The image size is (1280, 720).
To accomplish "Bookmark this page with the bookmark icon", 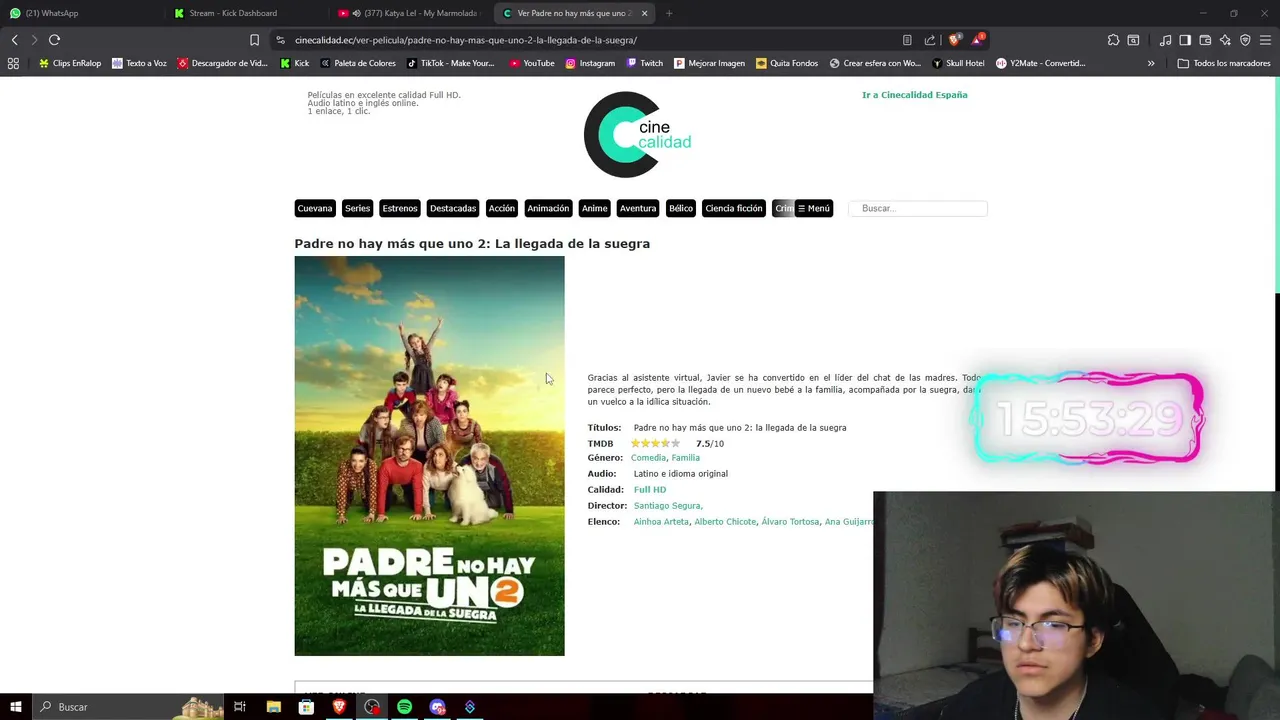I will [254, 40].
